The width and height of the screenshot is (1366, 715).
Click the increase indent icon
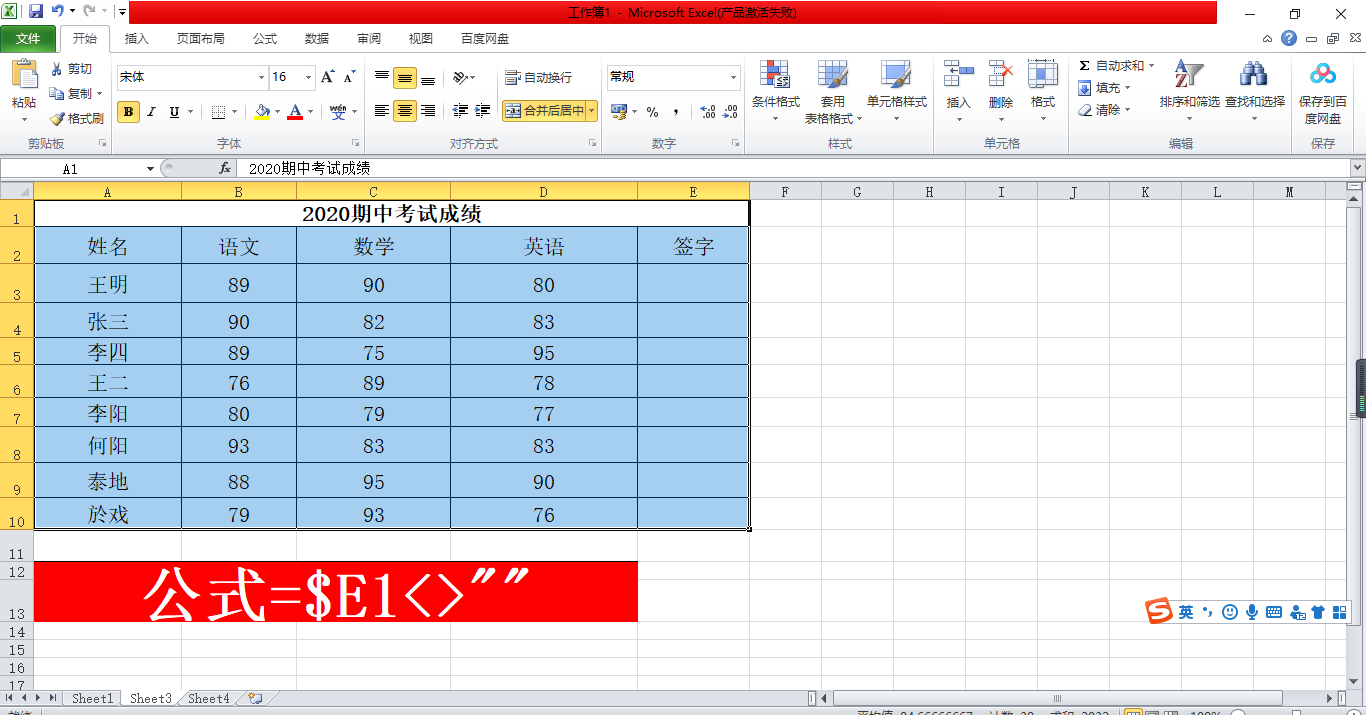[x=483, y=111]
